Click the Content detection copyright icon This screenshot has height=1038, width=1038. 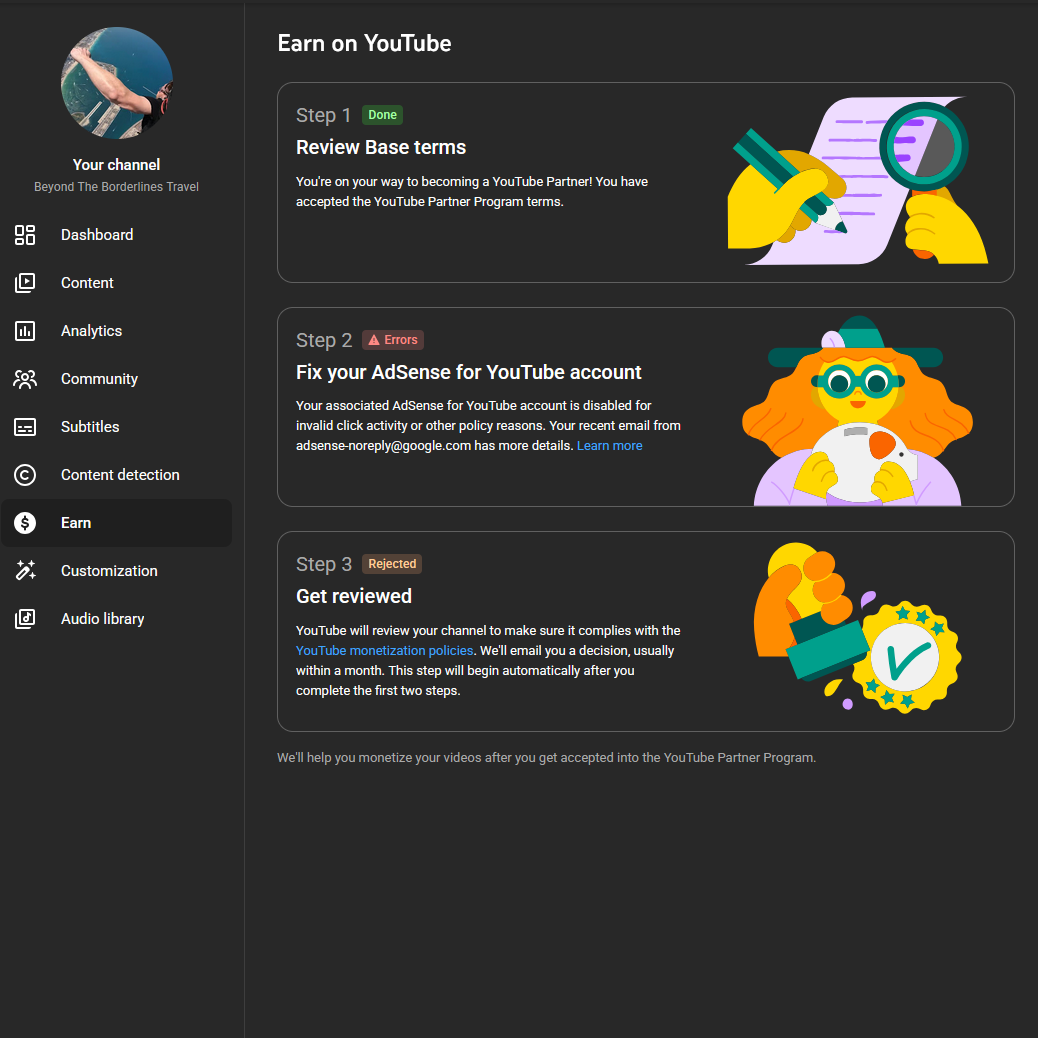point(25,475)
